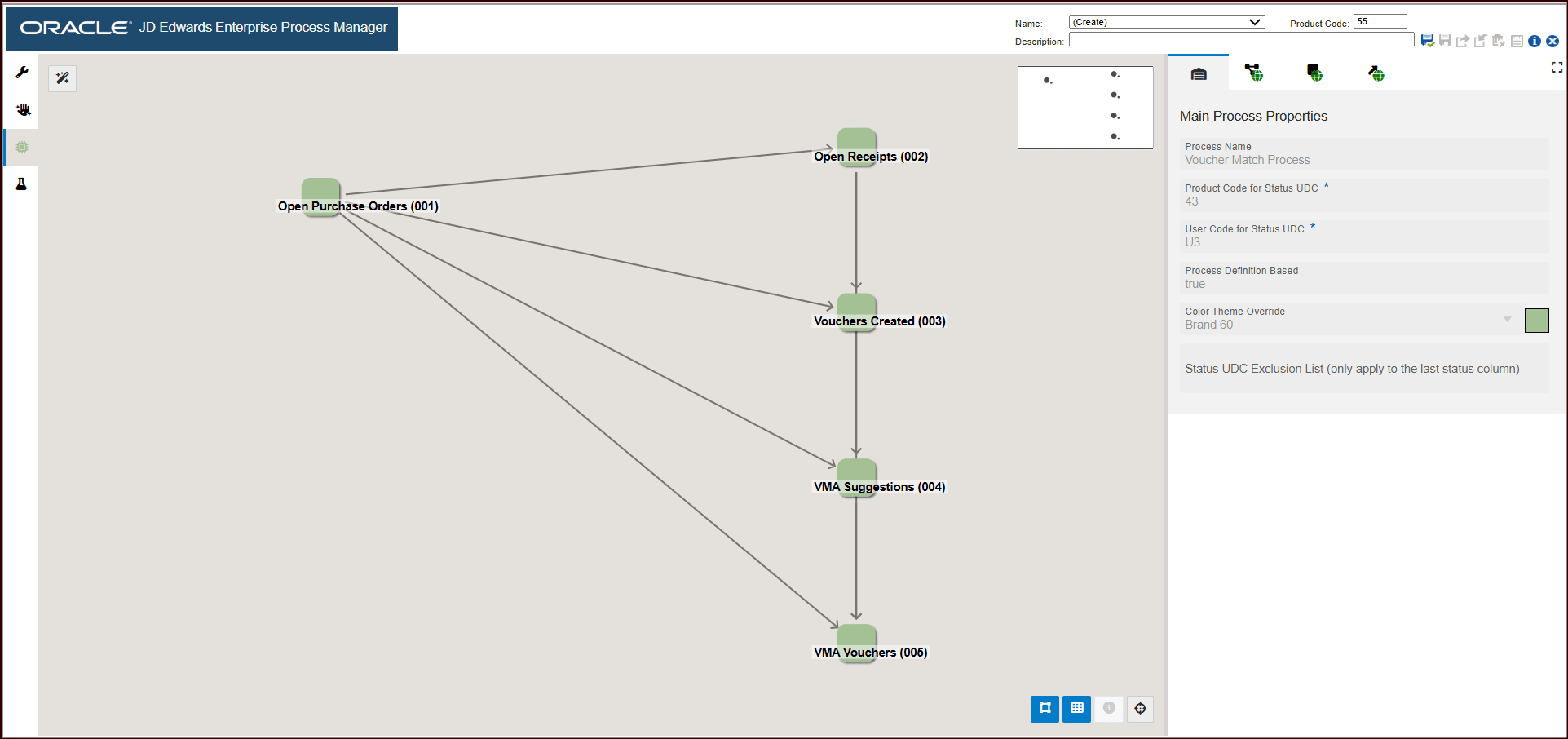
Task: Click the Oracle JD Edwards title banner
Action: pyautogui.click(x=202, y=29)
